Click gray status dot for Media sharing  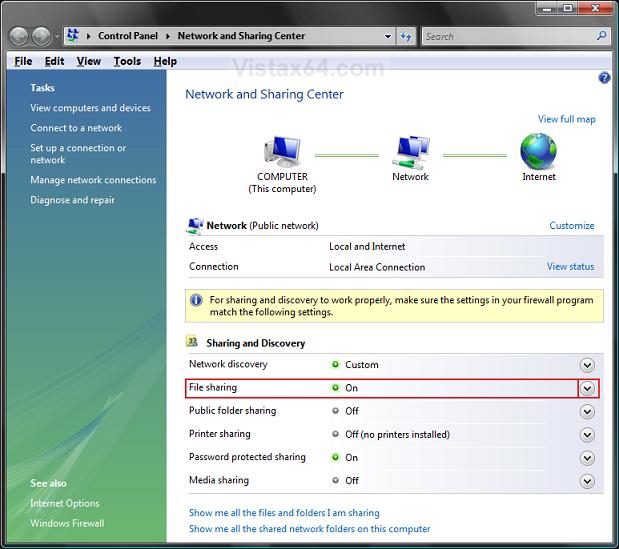coord(335,480)
